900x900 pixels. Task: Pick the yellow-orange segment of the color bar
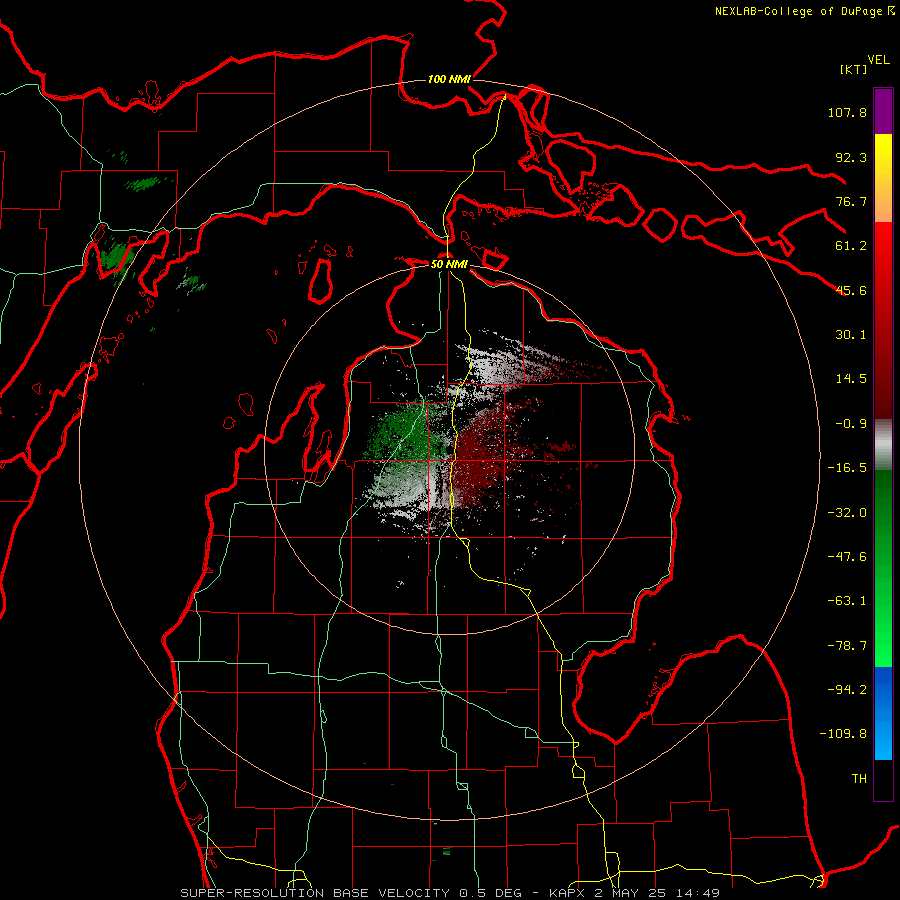(883, 178)
